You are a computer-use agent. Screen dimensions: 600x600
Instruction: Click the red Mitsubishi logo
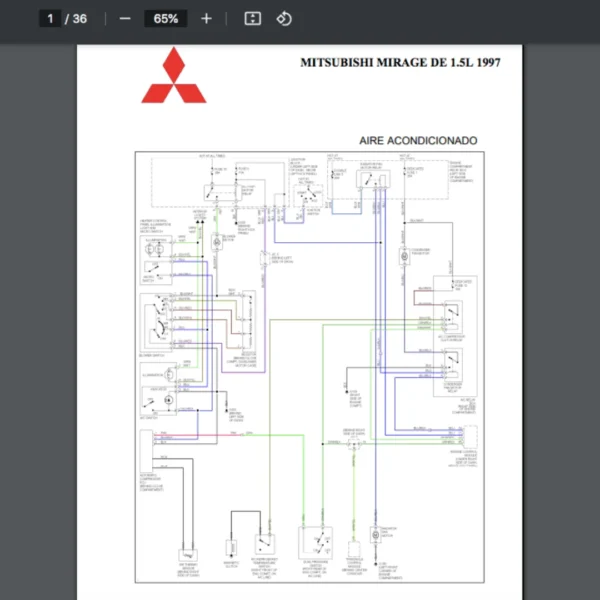[174, 76]
